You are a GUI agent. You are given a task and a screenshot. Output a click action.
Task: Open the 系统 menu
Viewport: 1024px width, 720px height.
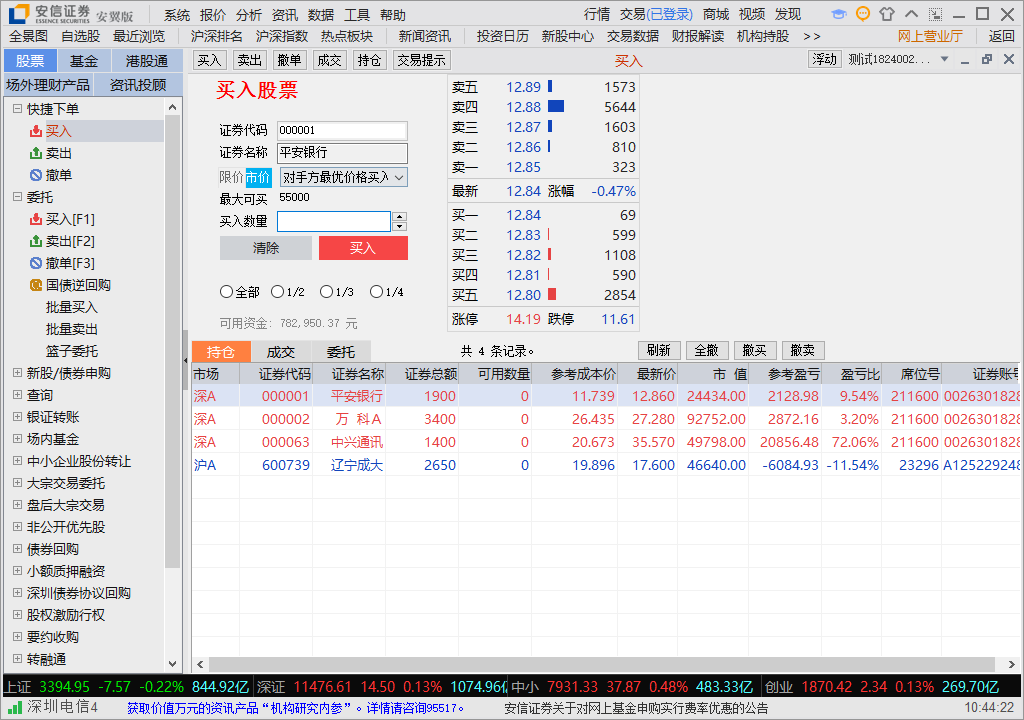tap(176, 15)
